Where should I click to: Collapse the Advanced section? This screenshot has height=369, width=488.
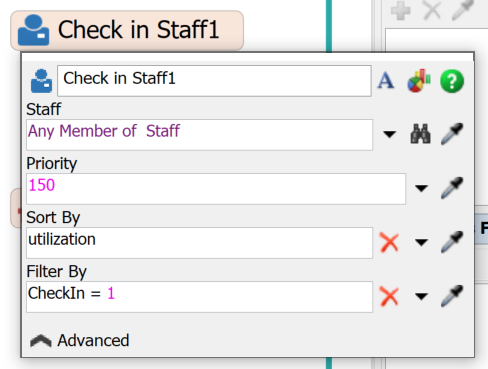click(80, 341)
